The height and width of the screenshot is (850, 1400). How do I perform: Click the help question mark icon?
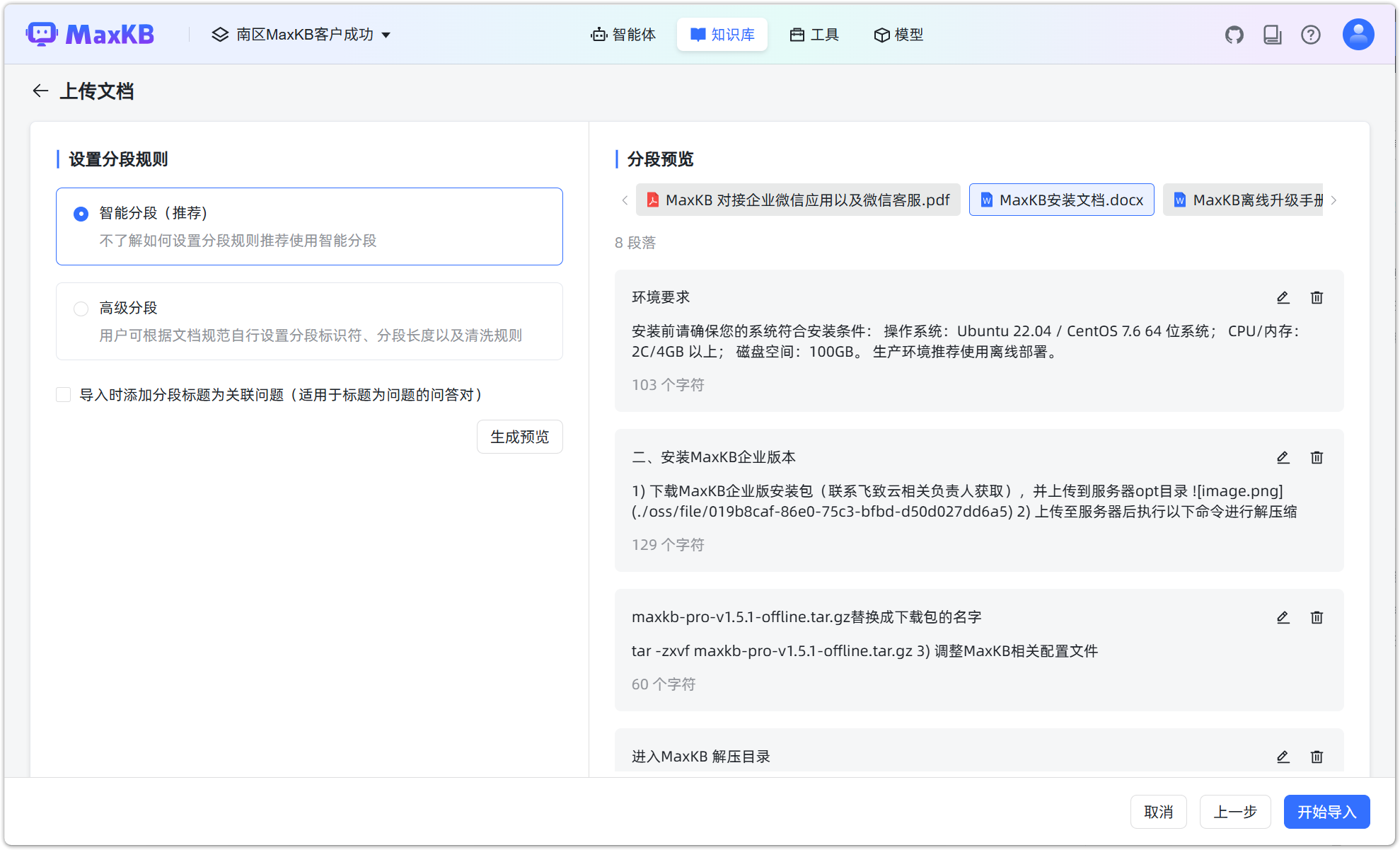(x=1311, y=34)
